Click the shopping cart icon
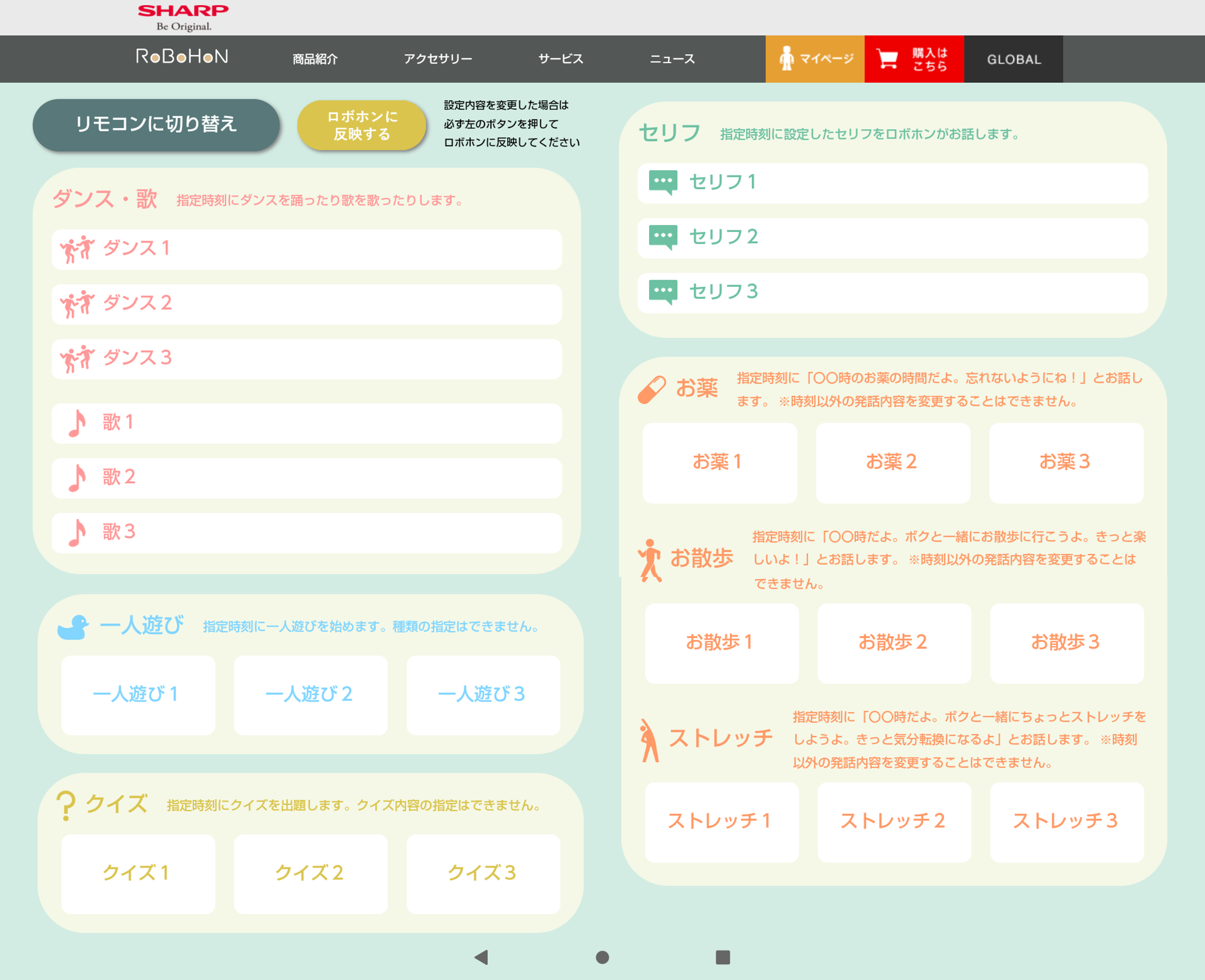Image resolution: width=1205 pixels, height=980 pixels. tap(887, 59)
